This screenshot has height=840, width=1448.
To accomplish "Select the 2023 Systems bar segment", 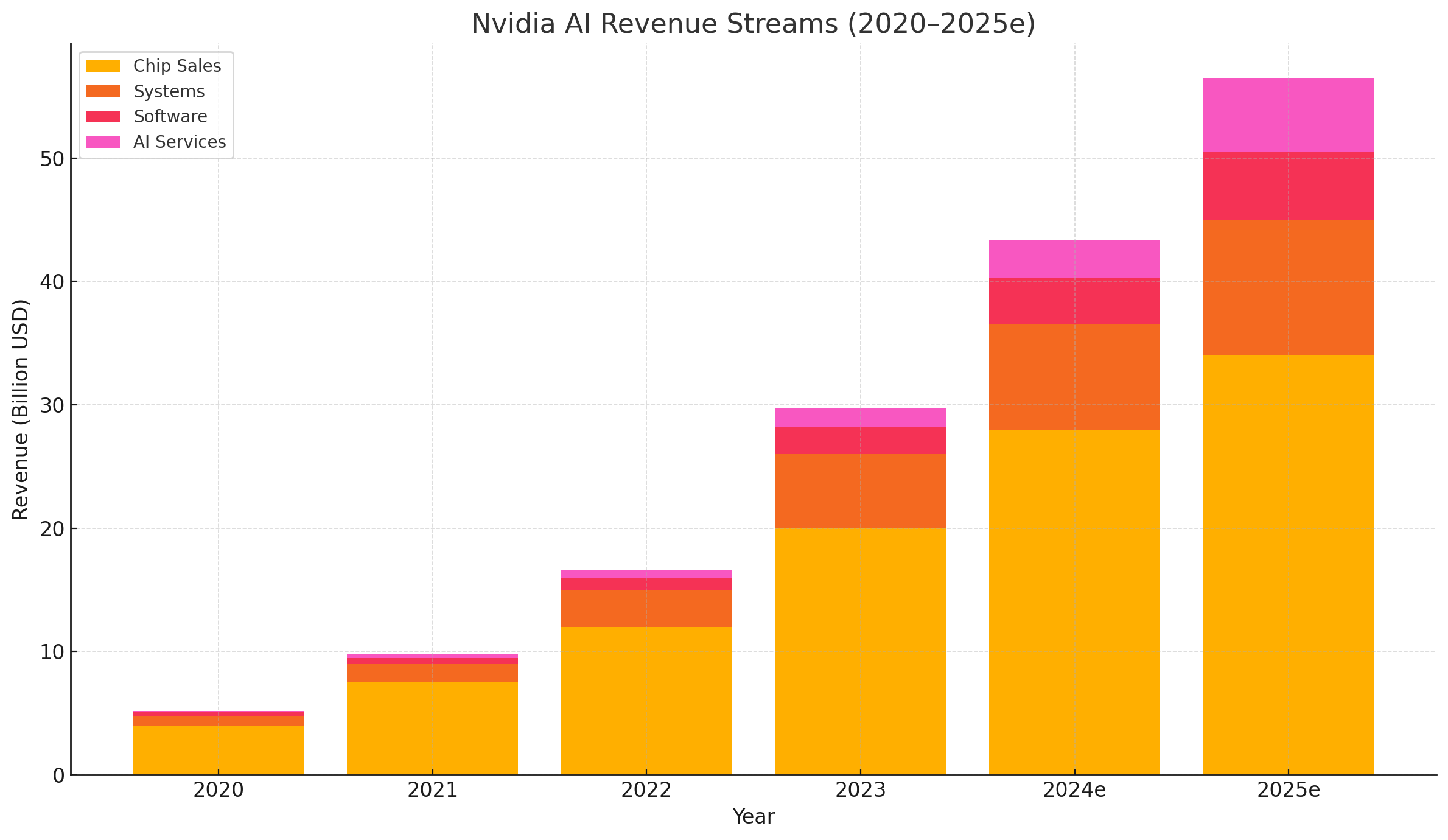I will point(861,491).
